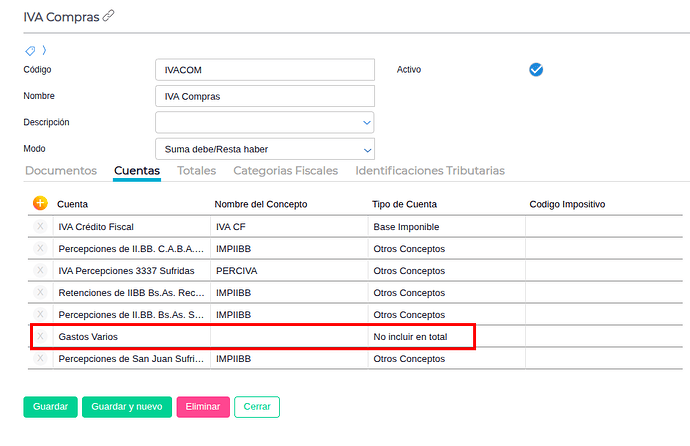Click the pink Eliminar button
Viewport: 690px width, 446px height.
[203, 407]
